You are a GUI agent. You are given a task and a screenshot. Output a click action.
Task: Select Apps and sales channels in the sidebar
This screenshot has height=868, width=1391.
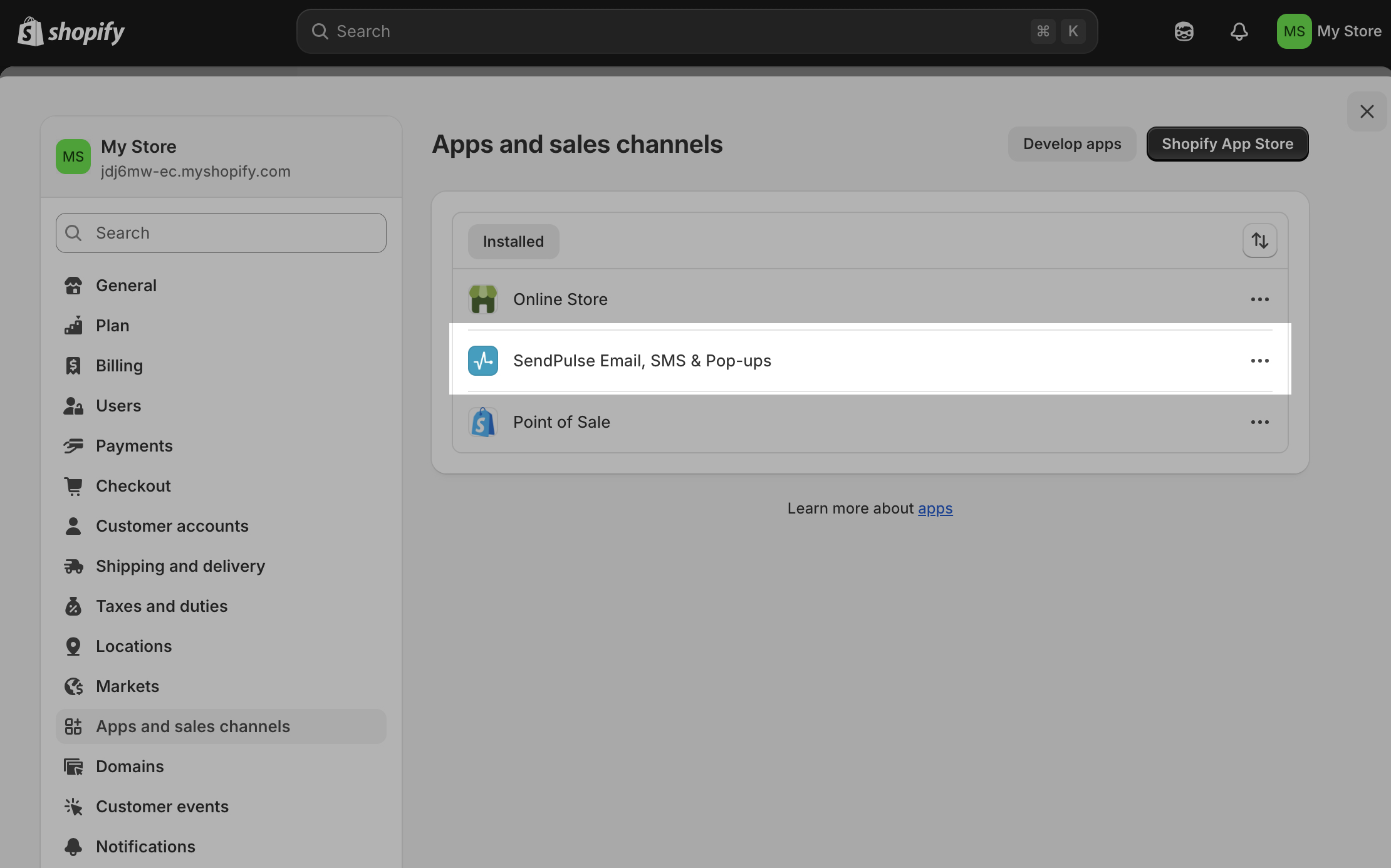point(221,726)
